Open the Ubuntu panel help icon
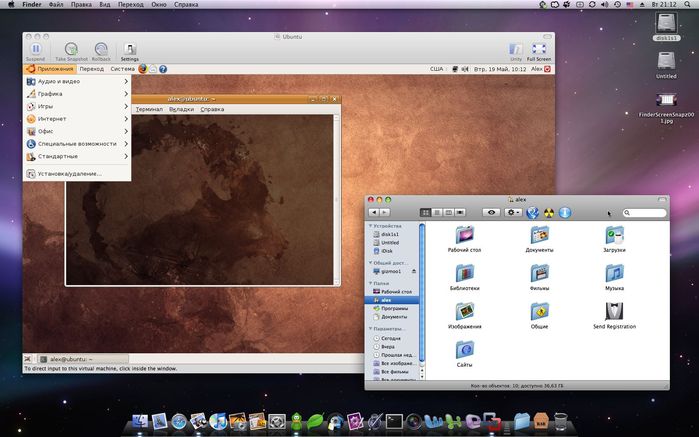 [163, 69]
